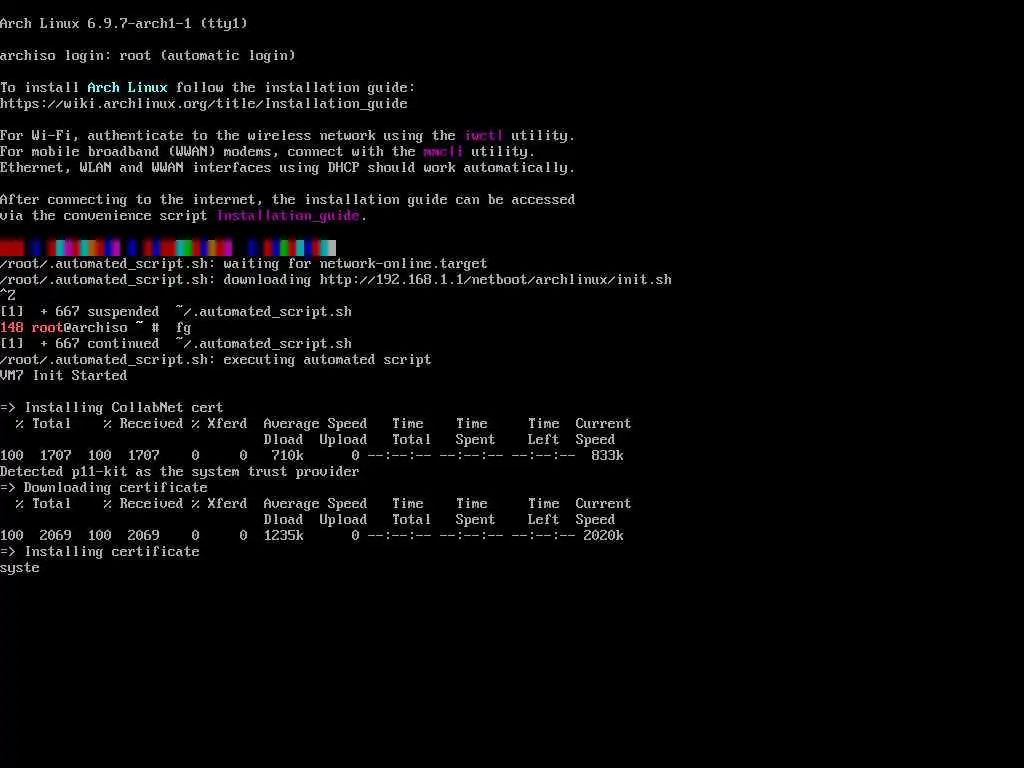Click the Installation_guide wiki URL
Screen dimensions: 1024x768
204,103
